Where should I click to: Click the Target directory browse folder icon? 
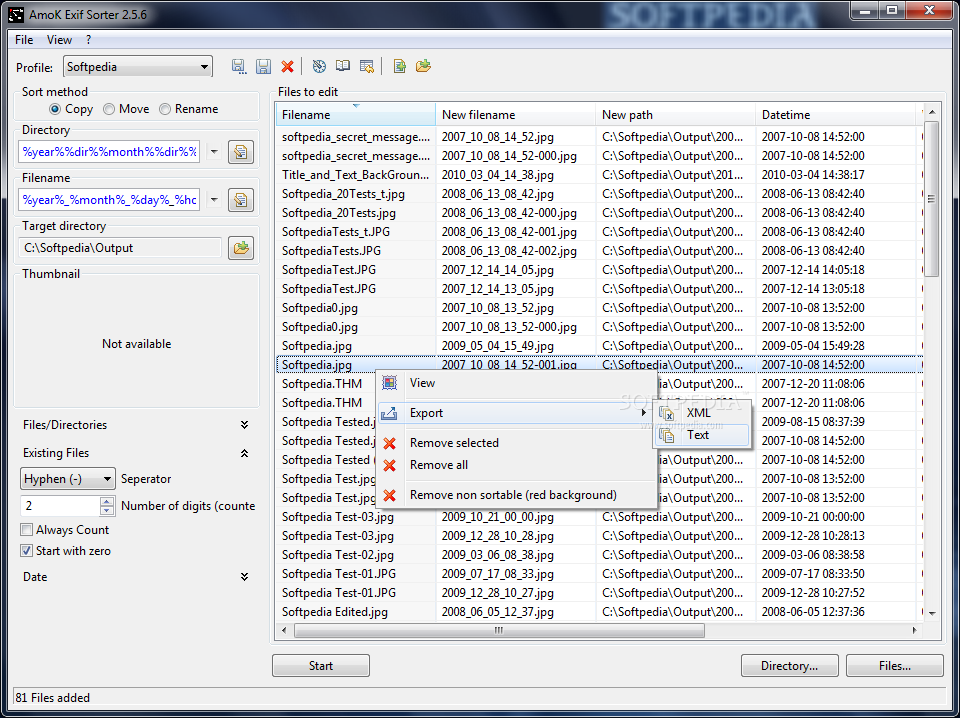[241, 248]
